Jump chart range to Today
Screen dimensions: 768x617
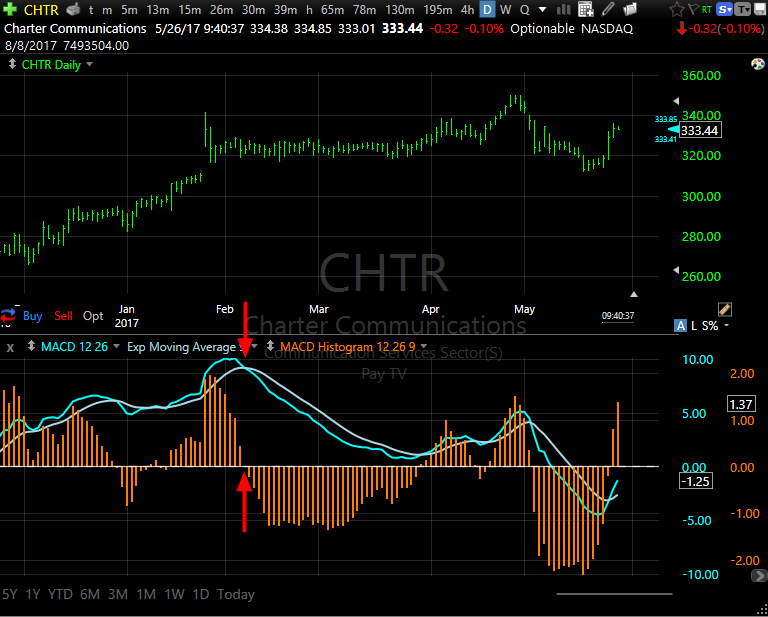(x=236, y=594)
